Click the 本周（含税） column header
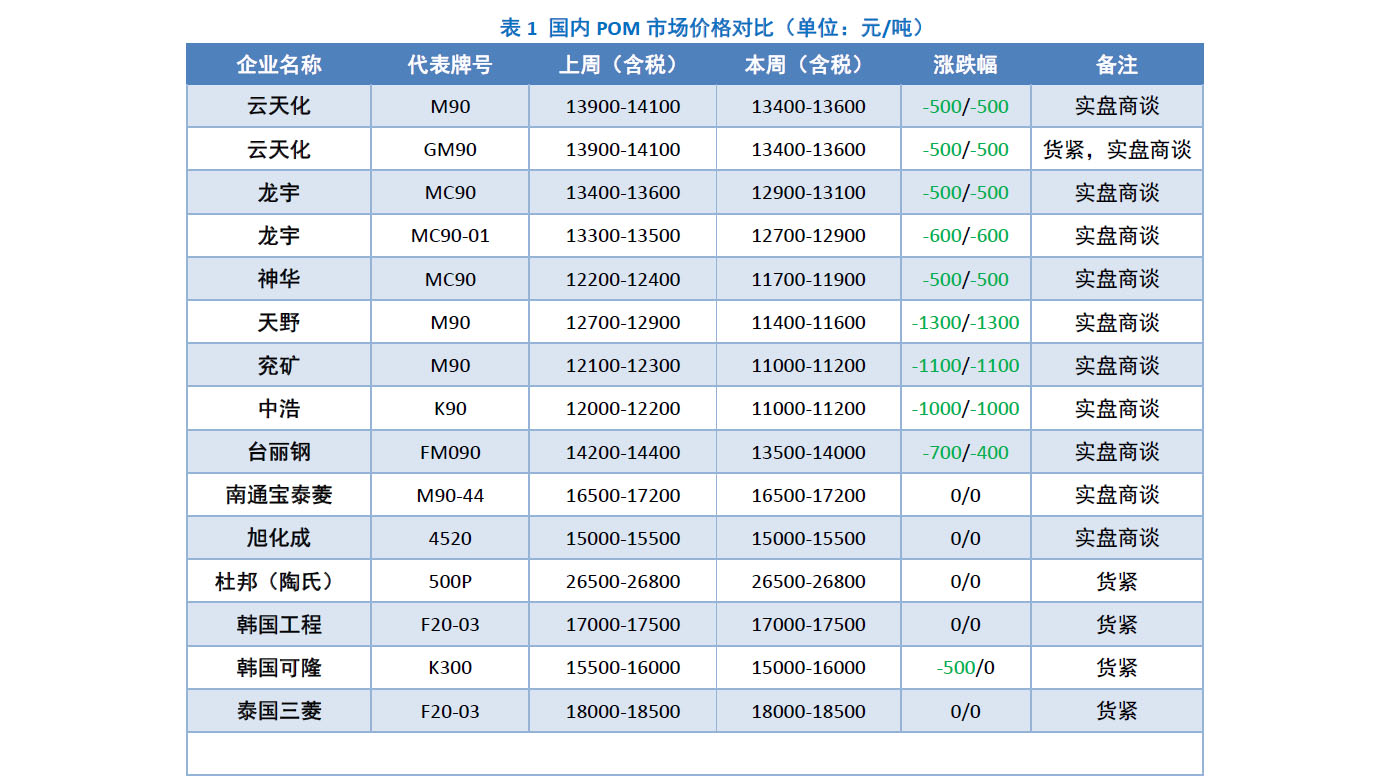1384x779 pixels. 809,65
